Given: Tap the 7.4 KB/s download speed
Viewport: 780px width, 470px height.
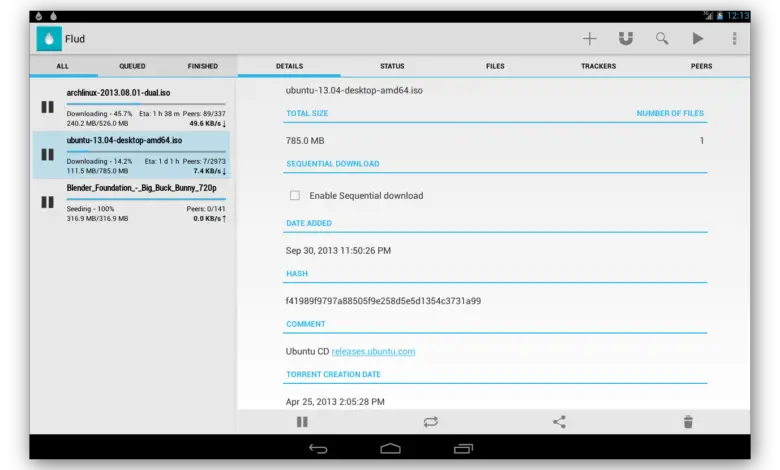Looking at the screenshot, I should pyautogui.click(x=209, y=171).
